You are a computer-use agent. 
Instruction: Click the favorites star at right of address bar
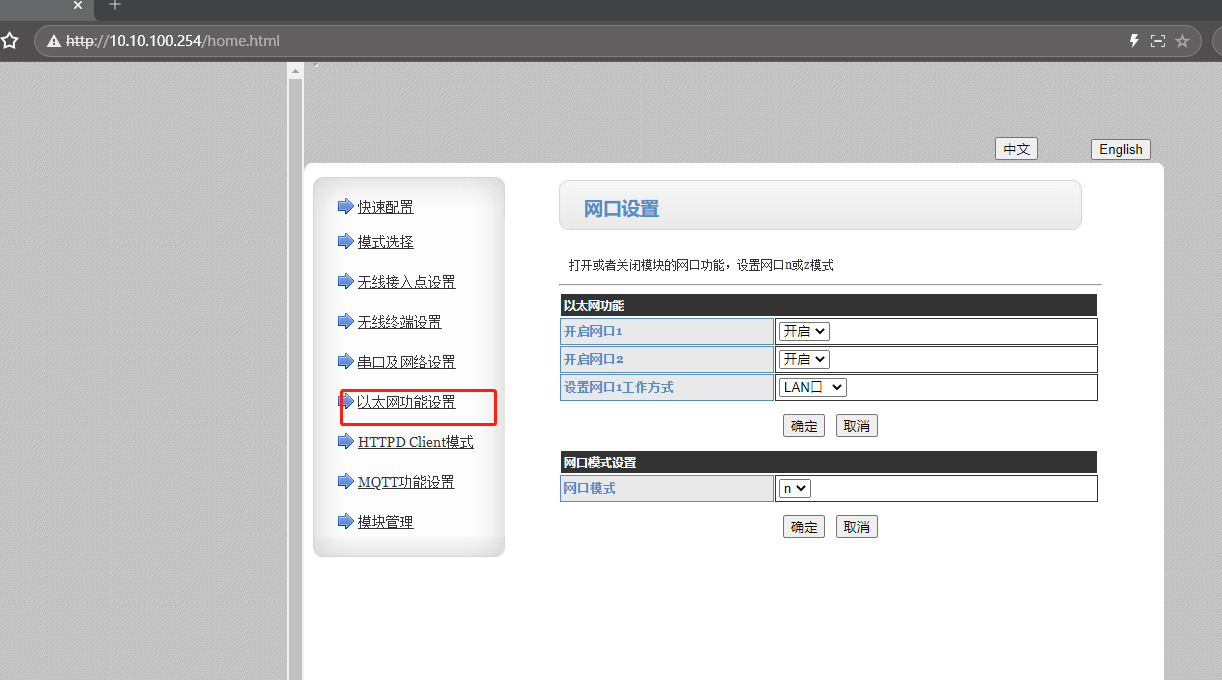click(x=1182, y=41)
